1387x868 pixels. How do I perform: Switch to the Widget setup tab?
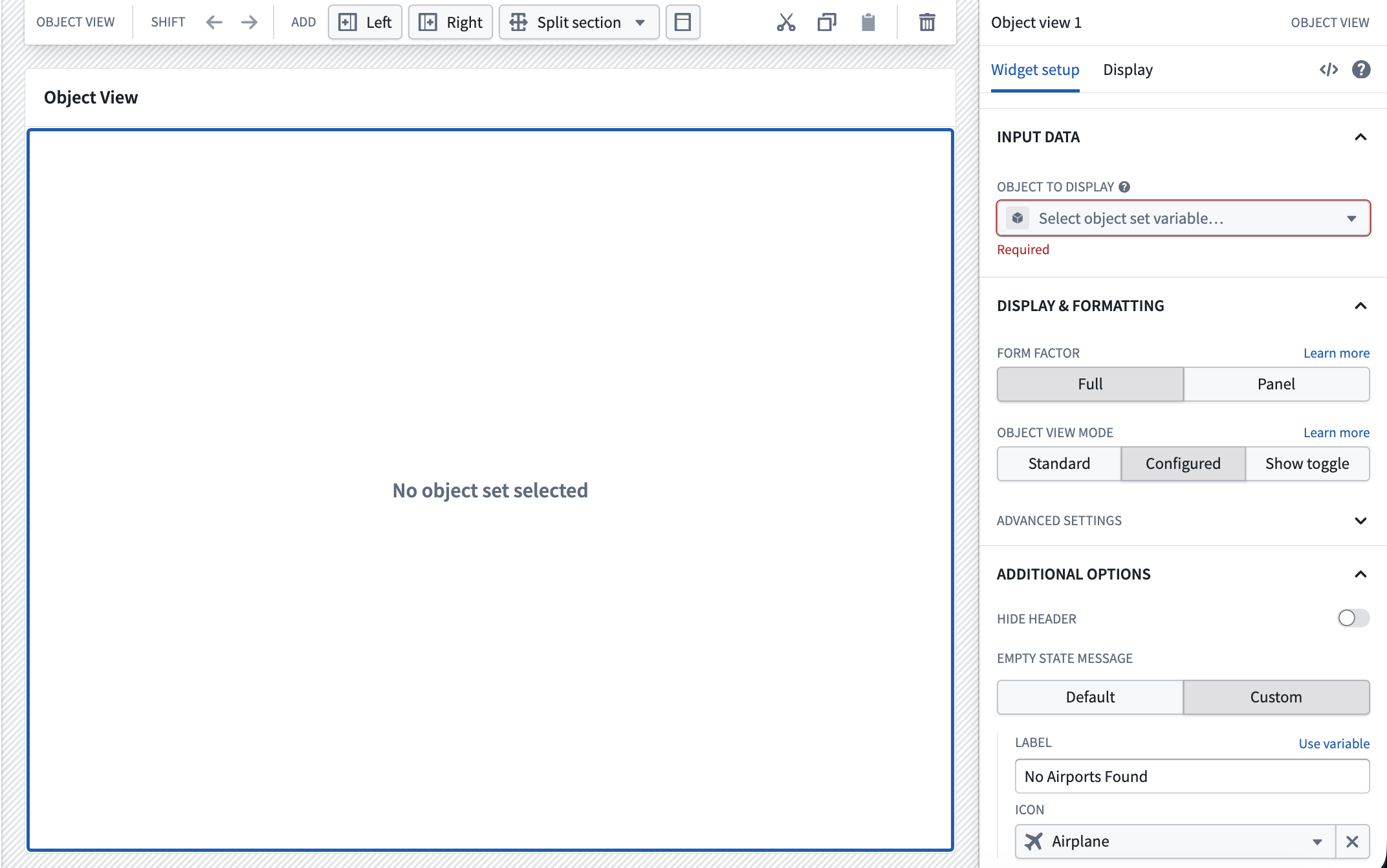1035,70
